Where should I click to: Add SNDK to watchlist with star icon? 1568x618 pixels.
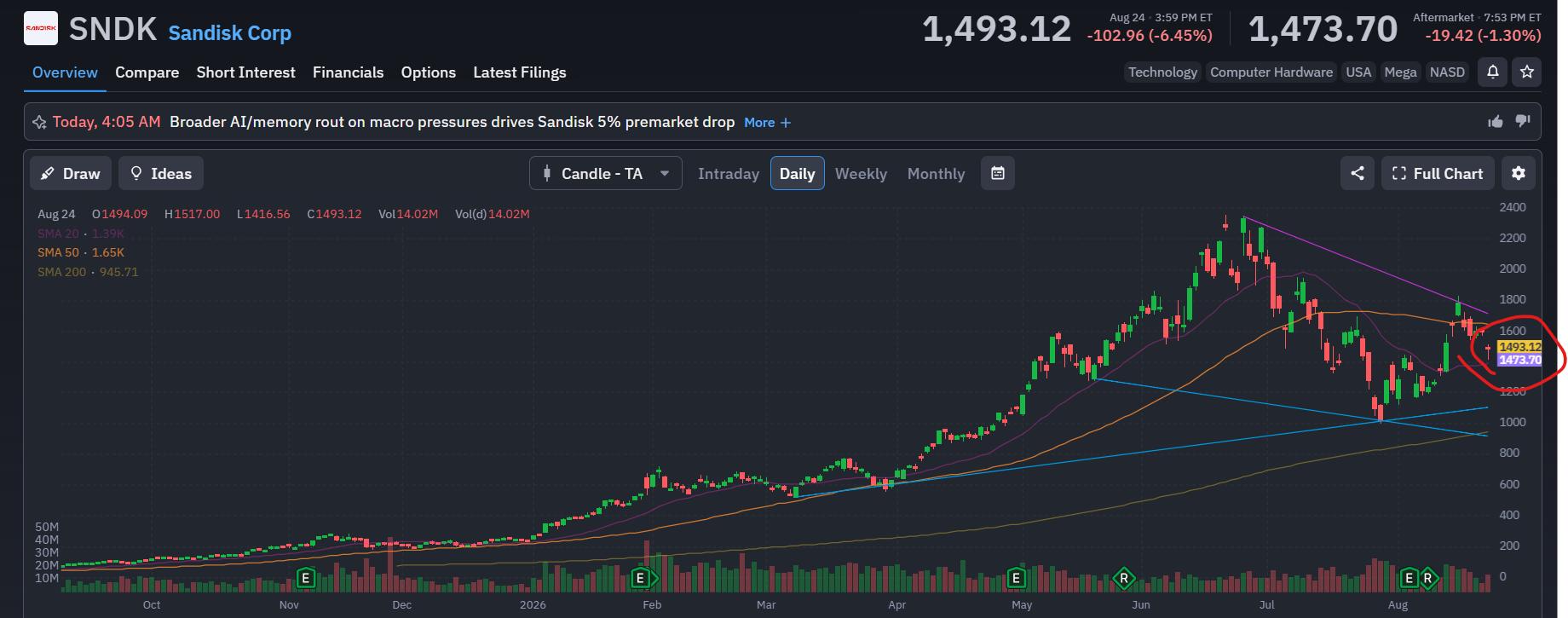(x=1527, y=72)
